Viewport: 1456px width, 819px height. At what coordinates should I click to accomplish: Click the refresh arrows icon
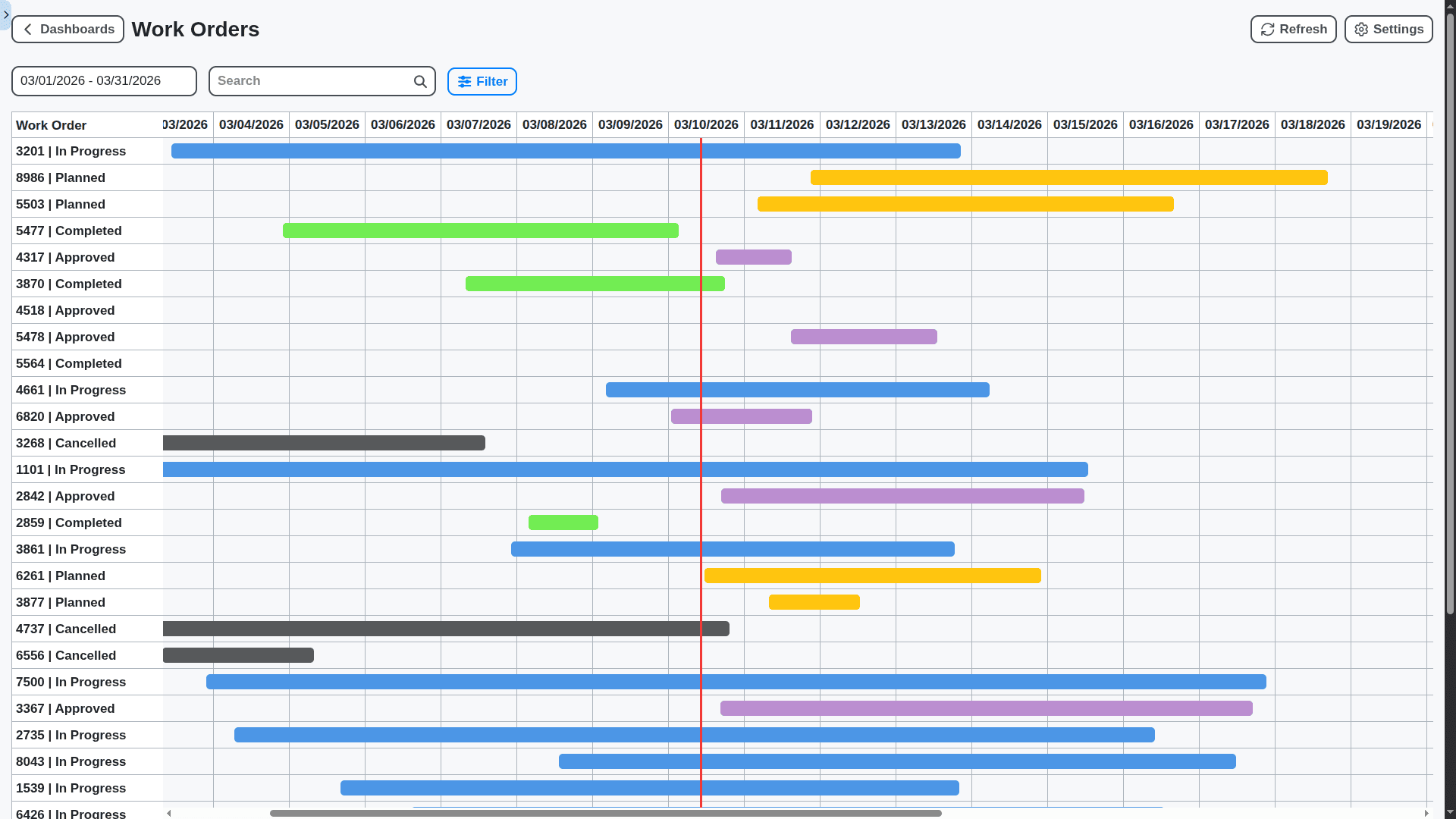(1266, 29)
